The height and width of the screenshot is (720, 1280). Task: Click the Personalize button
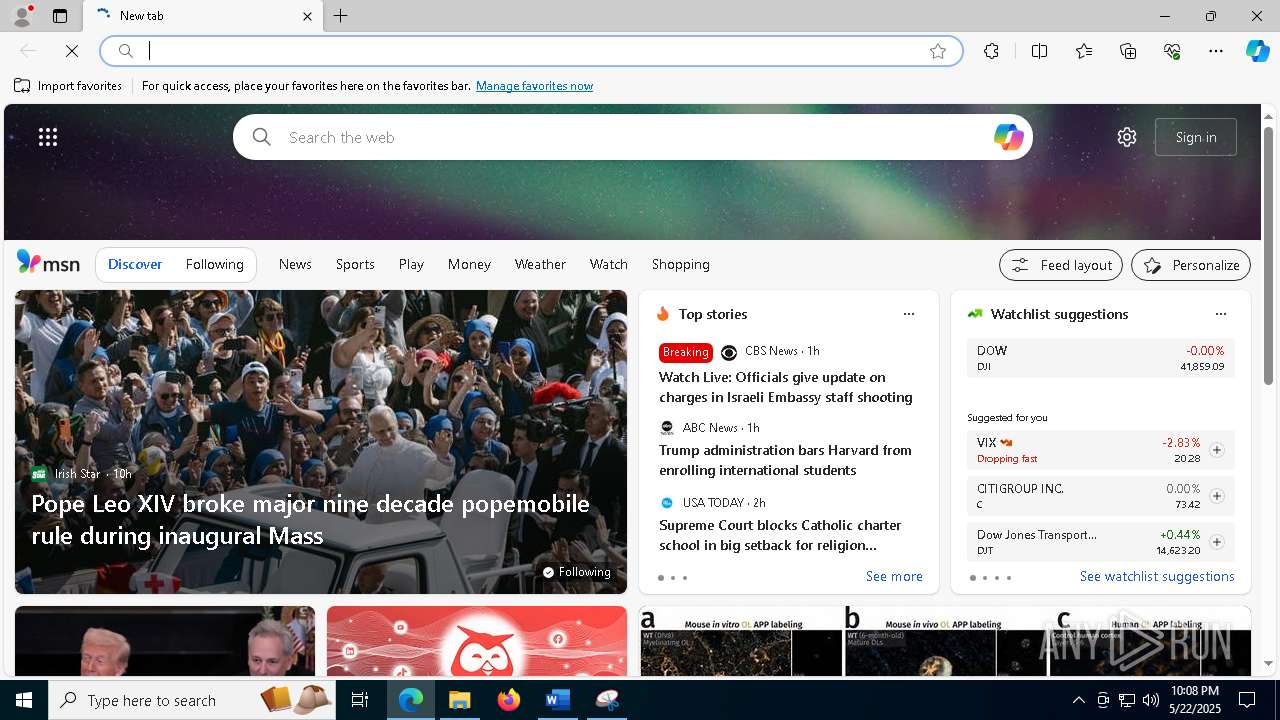(1191, 265)
